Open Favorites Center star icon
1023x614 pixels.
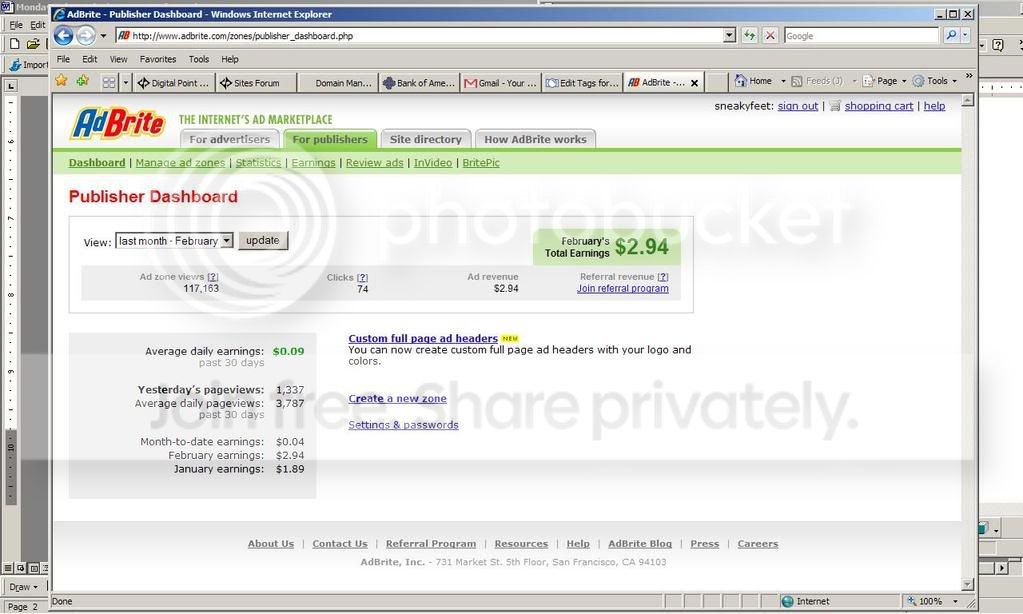(61, 81)
